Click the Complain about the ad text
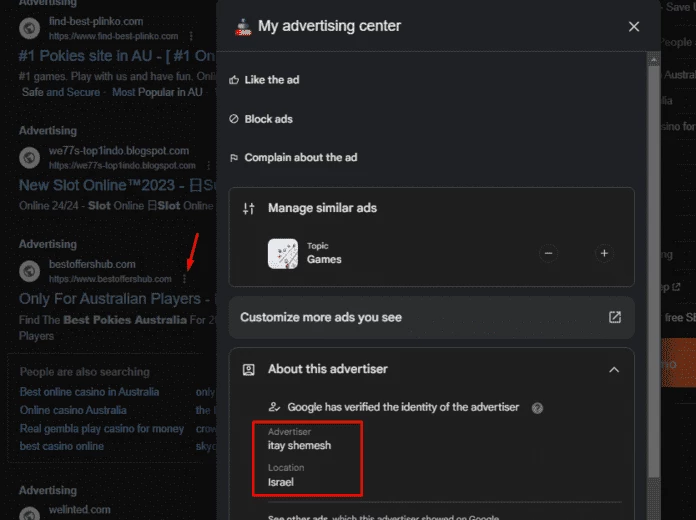This screenshot has height=520, width=696. point(301,158)
